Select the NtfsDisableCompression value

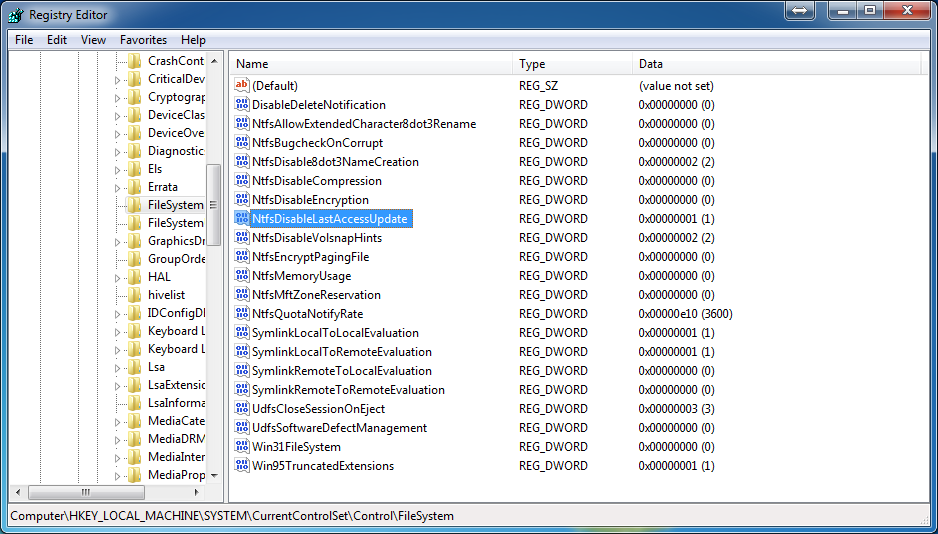click(x=316, y=181)
